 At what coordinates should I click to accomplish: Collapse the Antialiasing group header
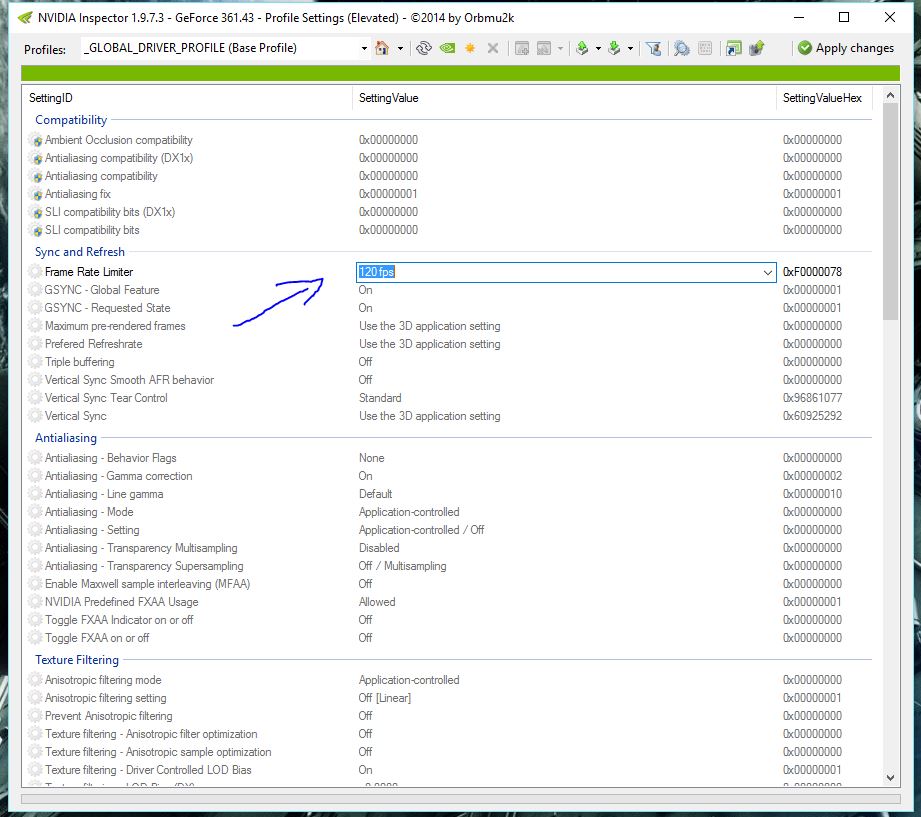pos(66,438)
